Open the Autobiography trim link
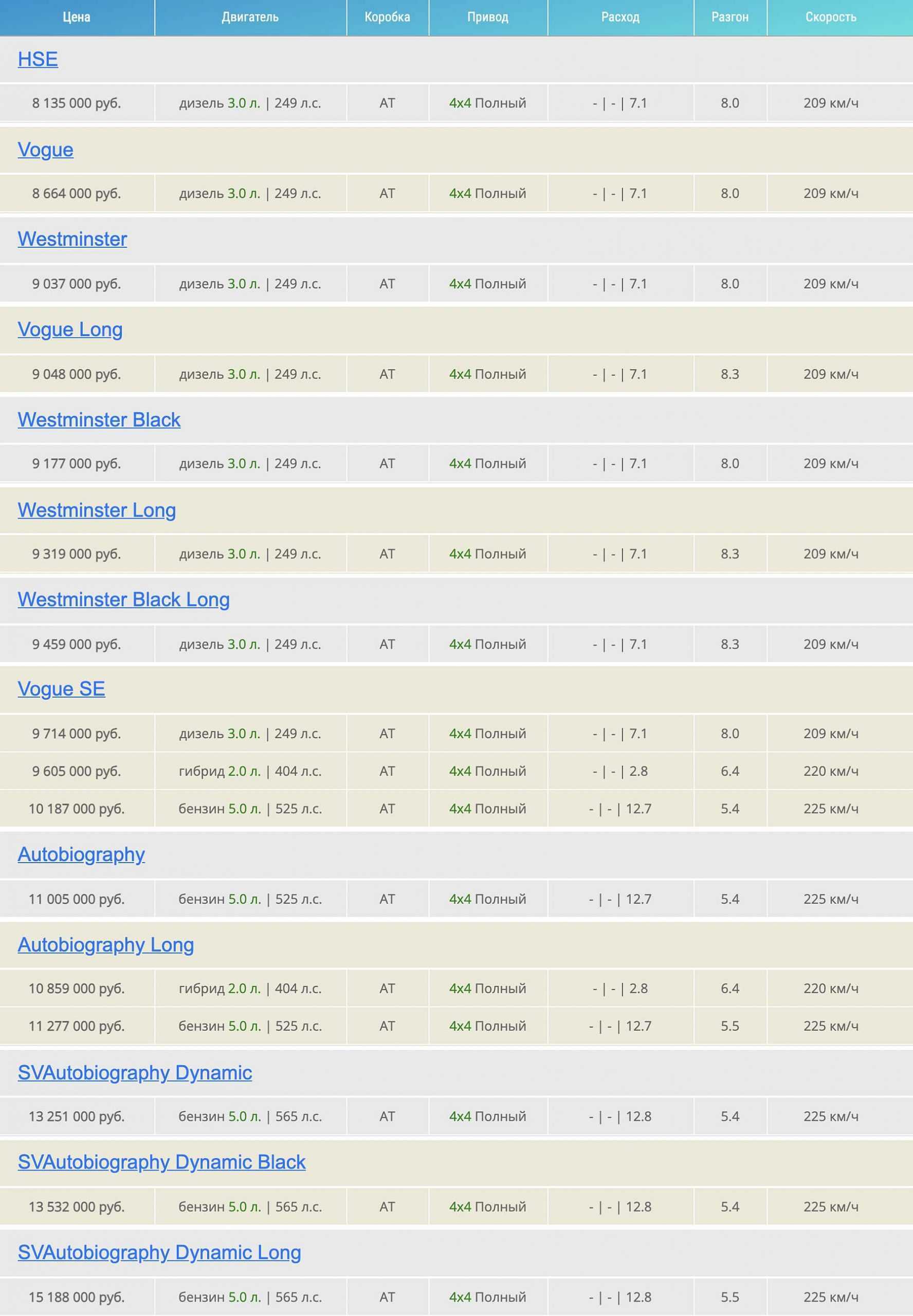The image size is (913, 1316). 81,854
